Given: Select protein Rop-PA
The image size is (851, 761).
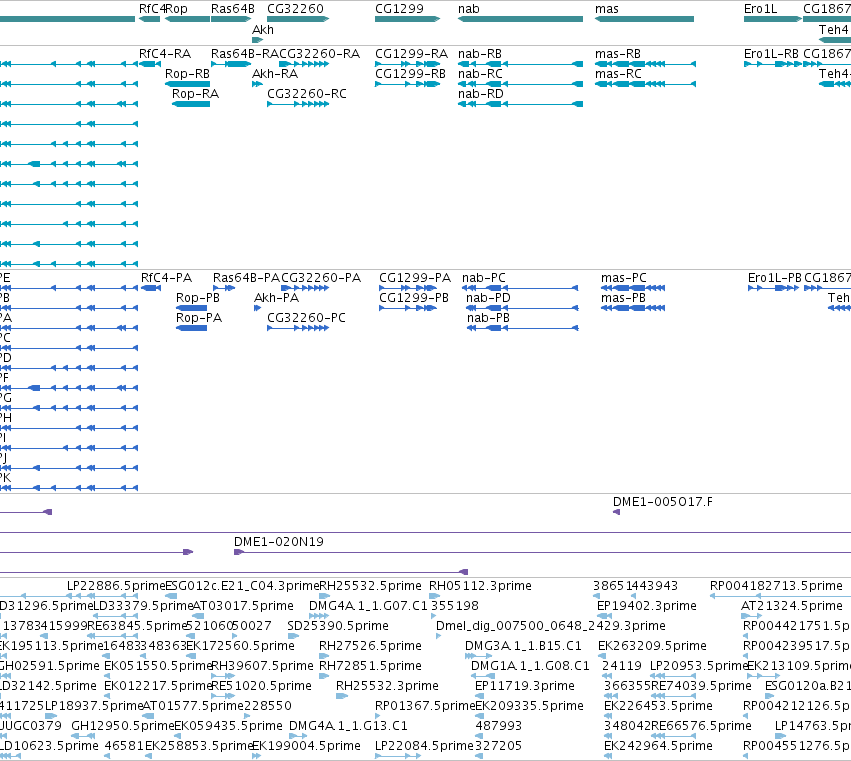Looking at the screenshot, I should coord(199,318).
